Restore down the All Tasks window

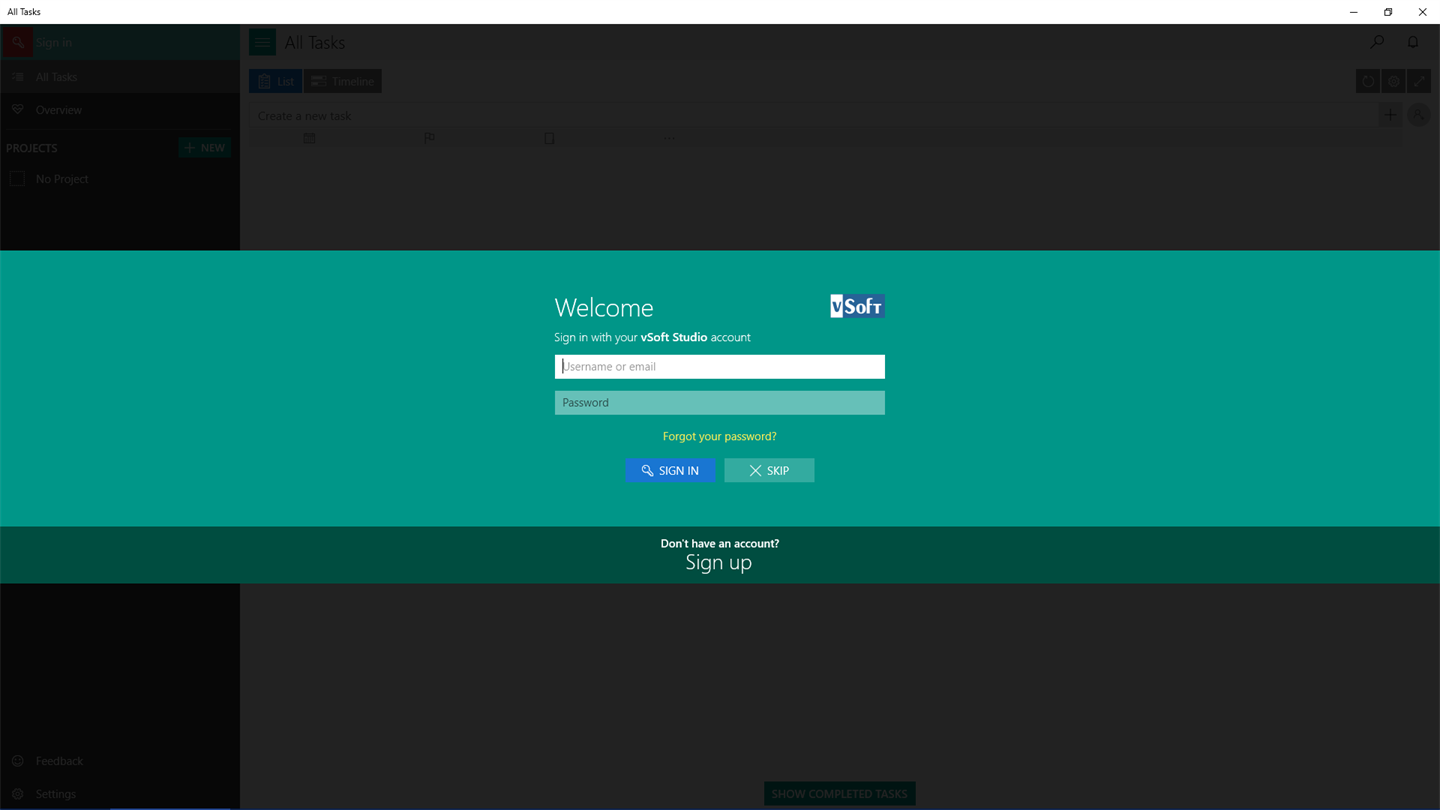pyautogui.click(x=1388, y=12)
